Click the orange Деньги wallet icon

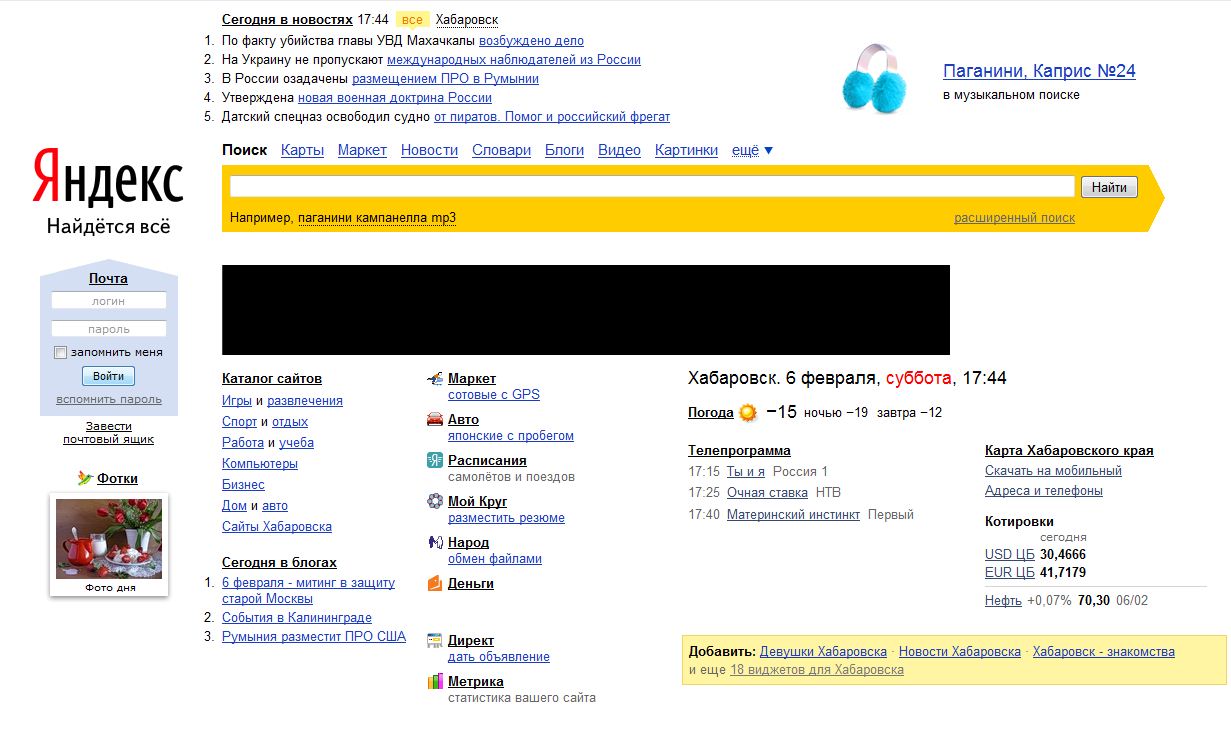point(435,583)
